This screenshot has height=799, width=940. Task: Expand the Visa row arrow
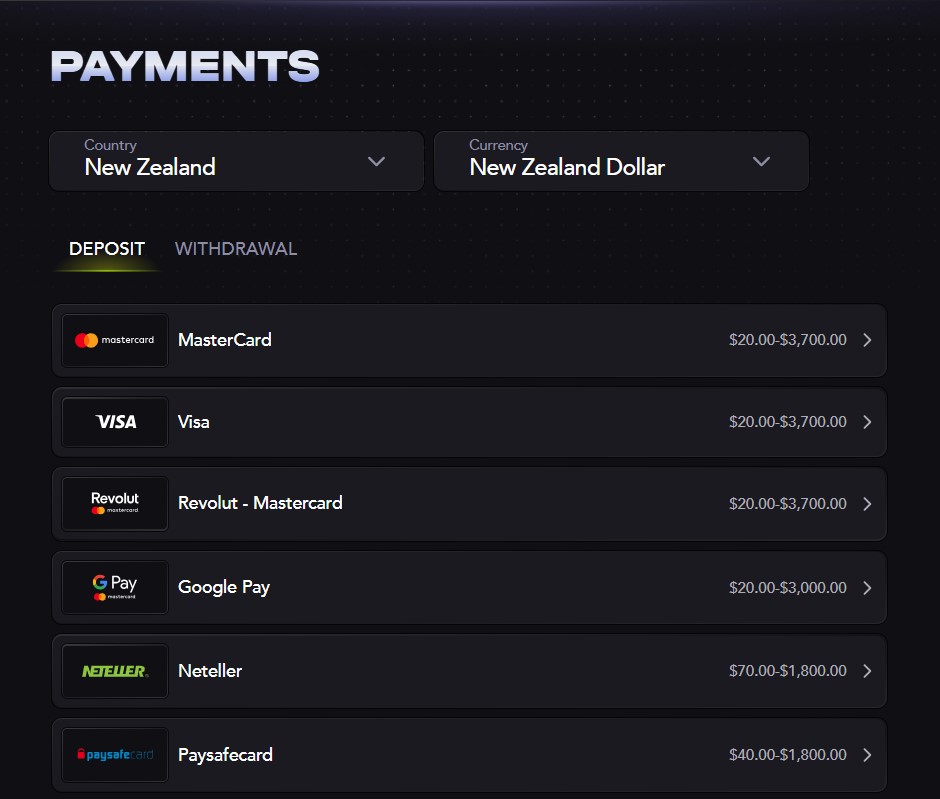(x=867, y=422)
